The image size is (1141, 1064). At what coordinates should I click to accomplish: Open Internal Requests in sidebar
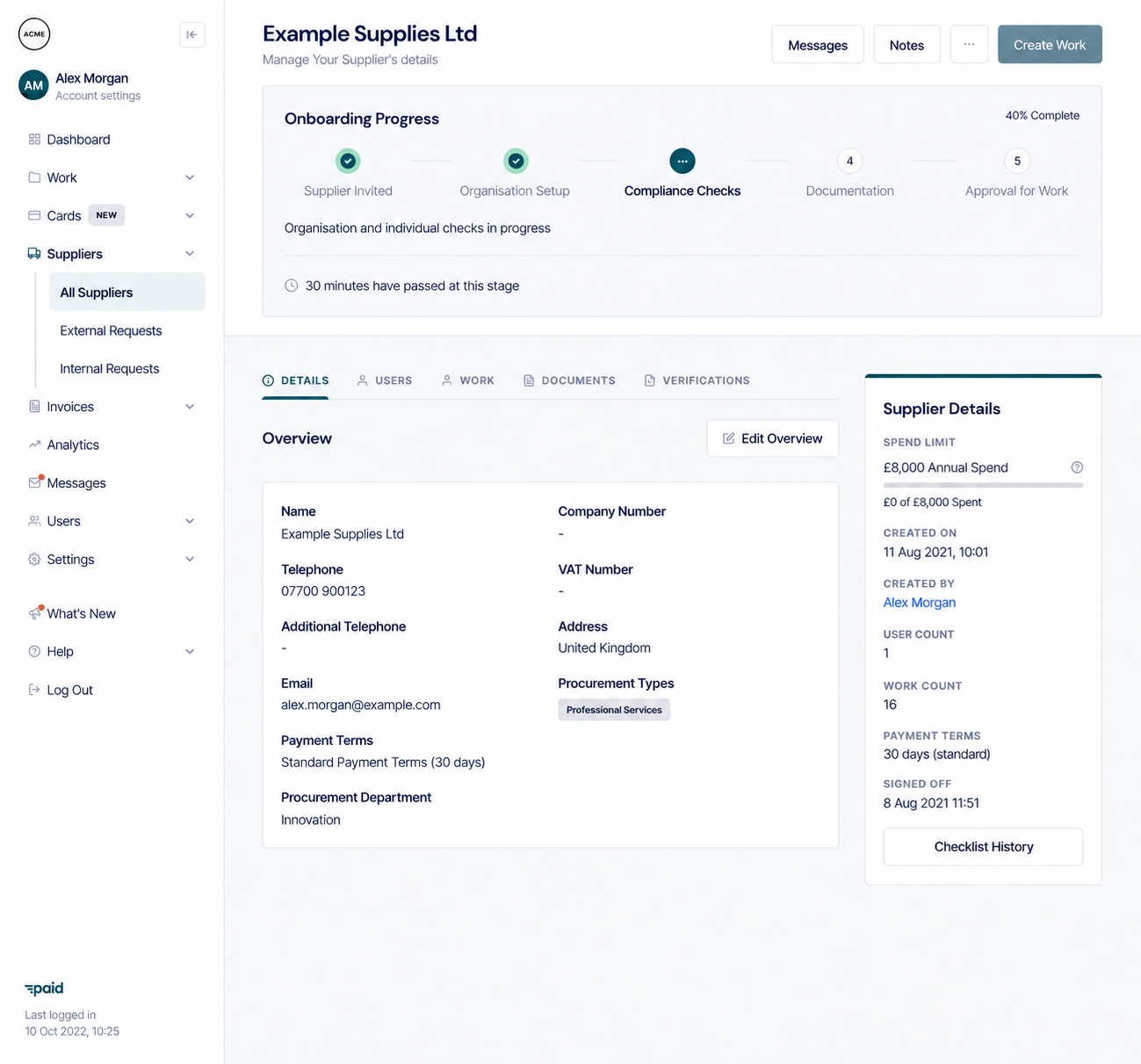110,369
